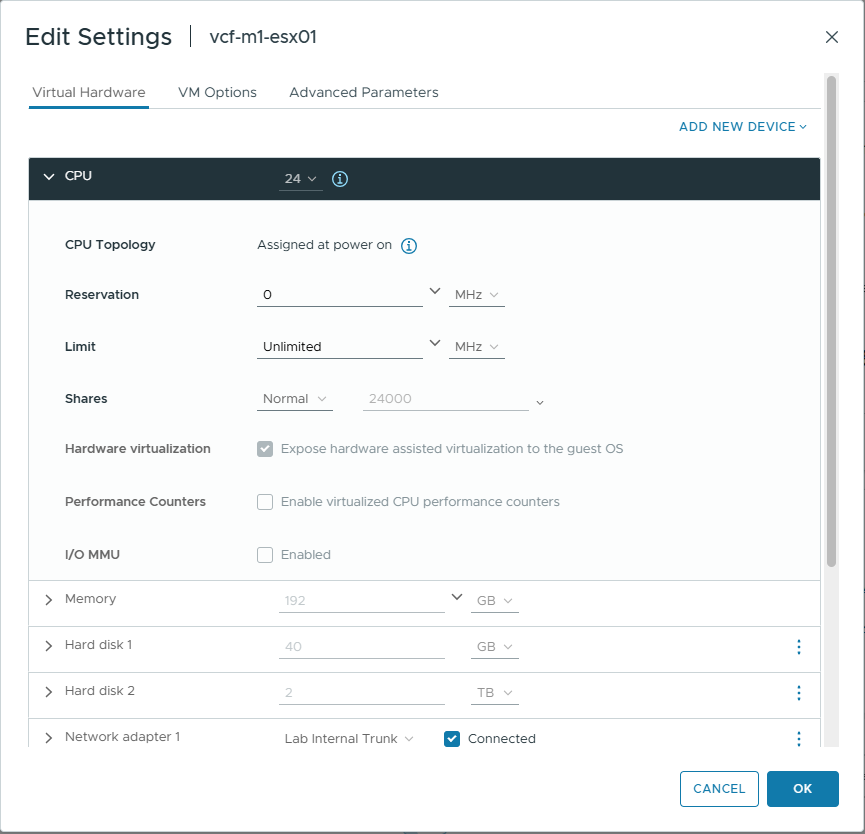Click the Shares value field 24000
865x834 pixels.
pos(446,399)
